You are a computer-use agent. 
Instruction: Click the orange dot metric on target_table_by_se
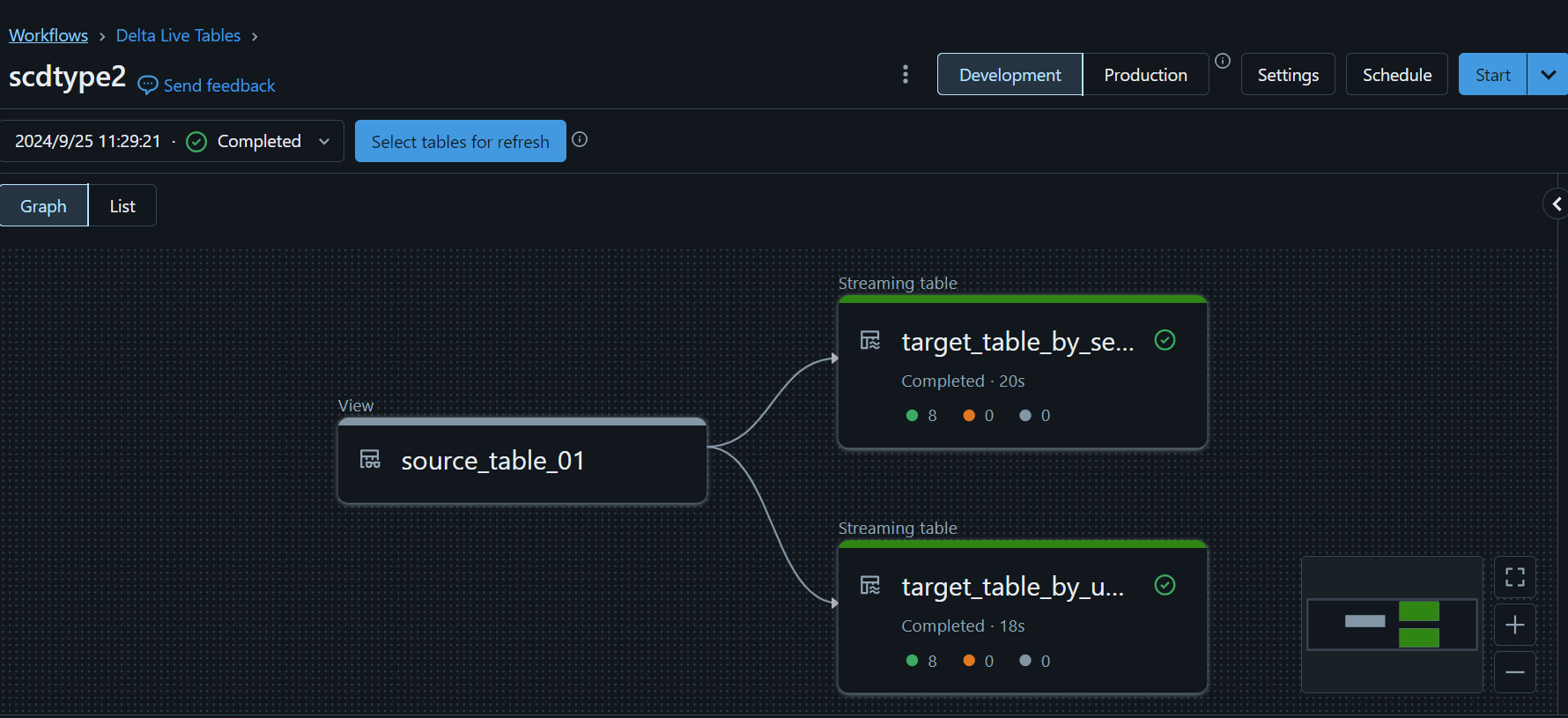point(969,415)
